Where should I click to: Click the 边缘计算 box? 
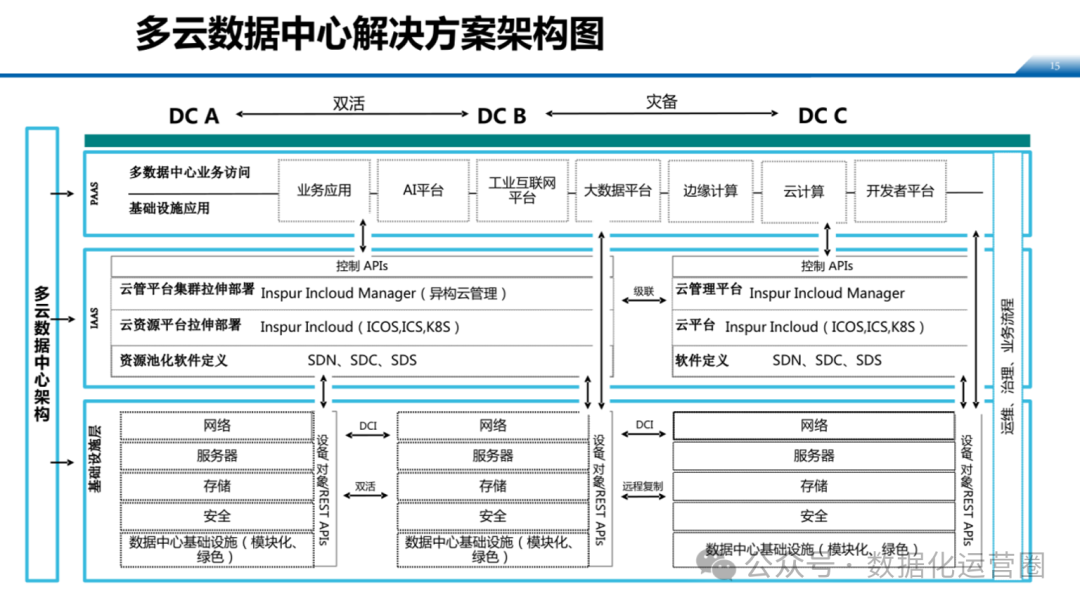[710, 191]
